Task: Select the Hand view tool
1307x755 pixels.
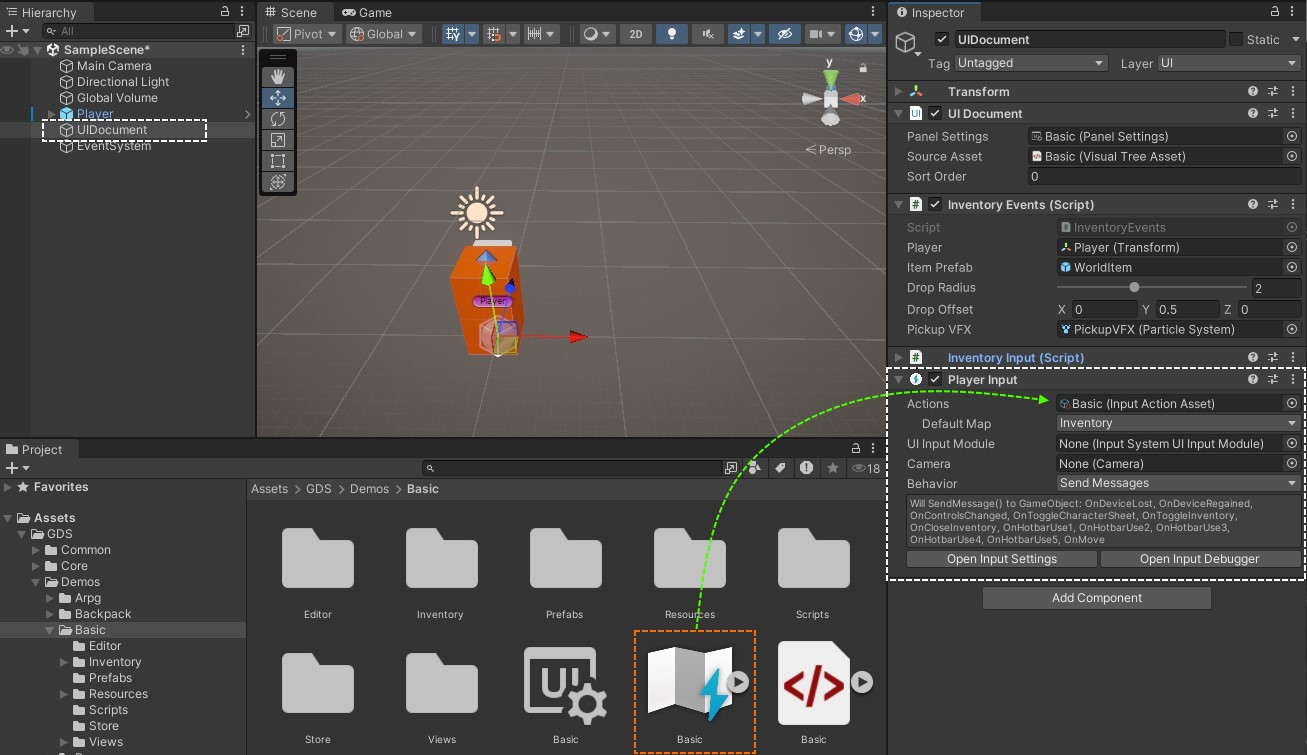Action: tap(278, 77)
